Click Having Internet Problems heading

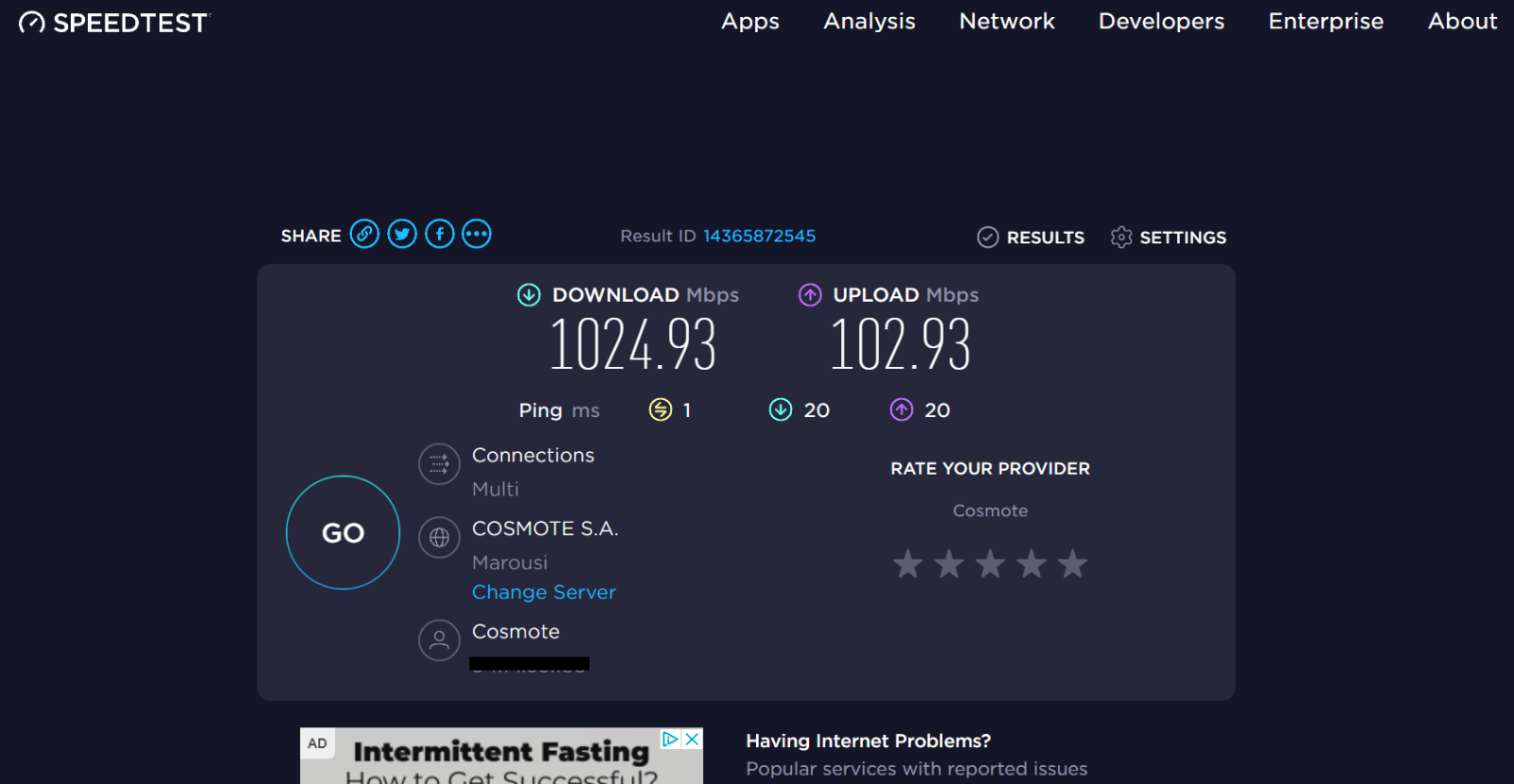coord(869,741)
